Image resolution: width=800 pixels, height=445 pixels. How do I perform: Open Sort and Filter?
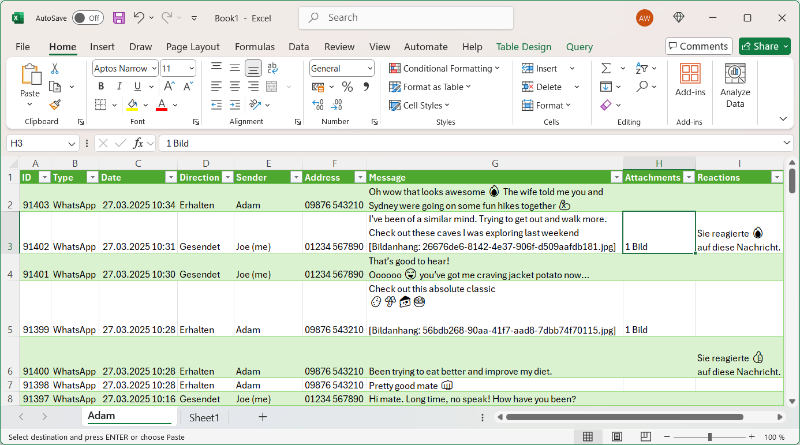[642, 68]
